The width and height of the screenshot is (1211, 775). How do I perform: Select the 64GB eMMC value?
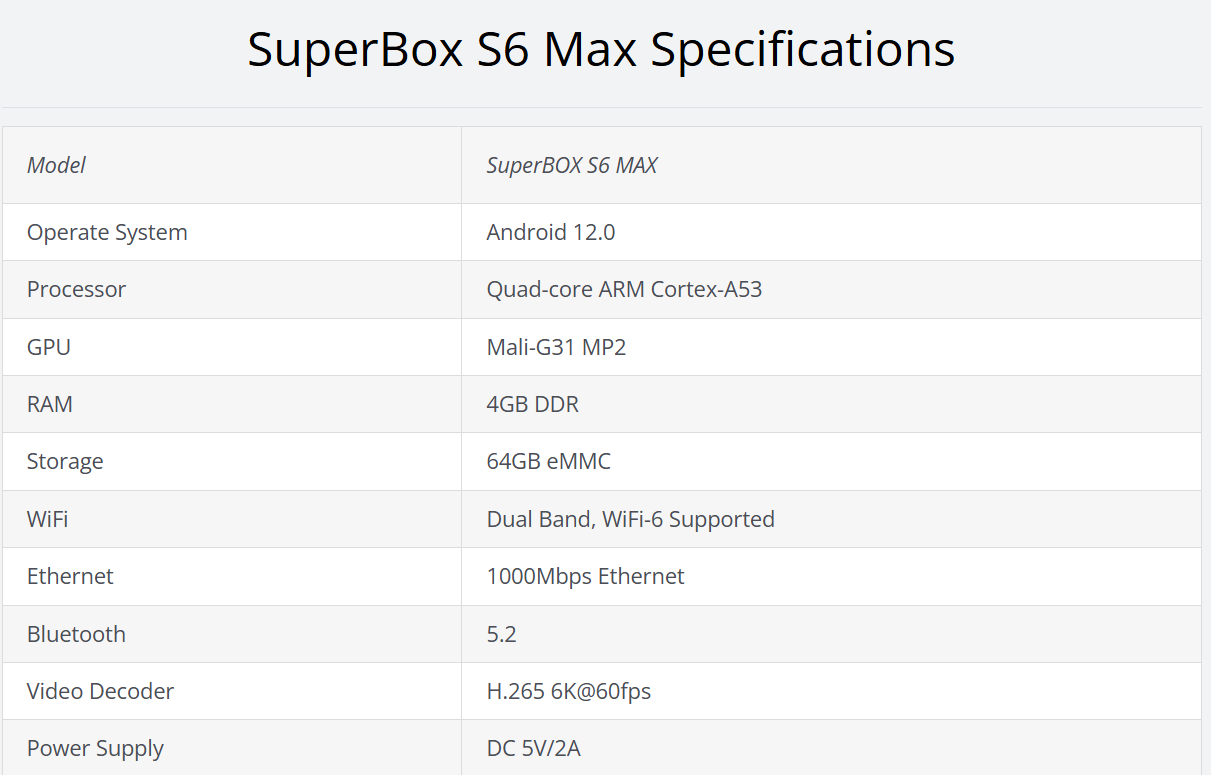click(x=548, y=461)
